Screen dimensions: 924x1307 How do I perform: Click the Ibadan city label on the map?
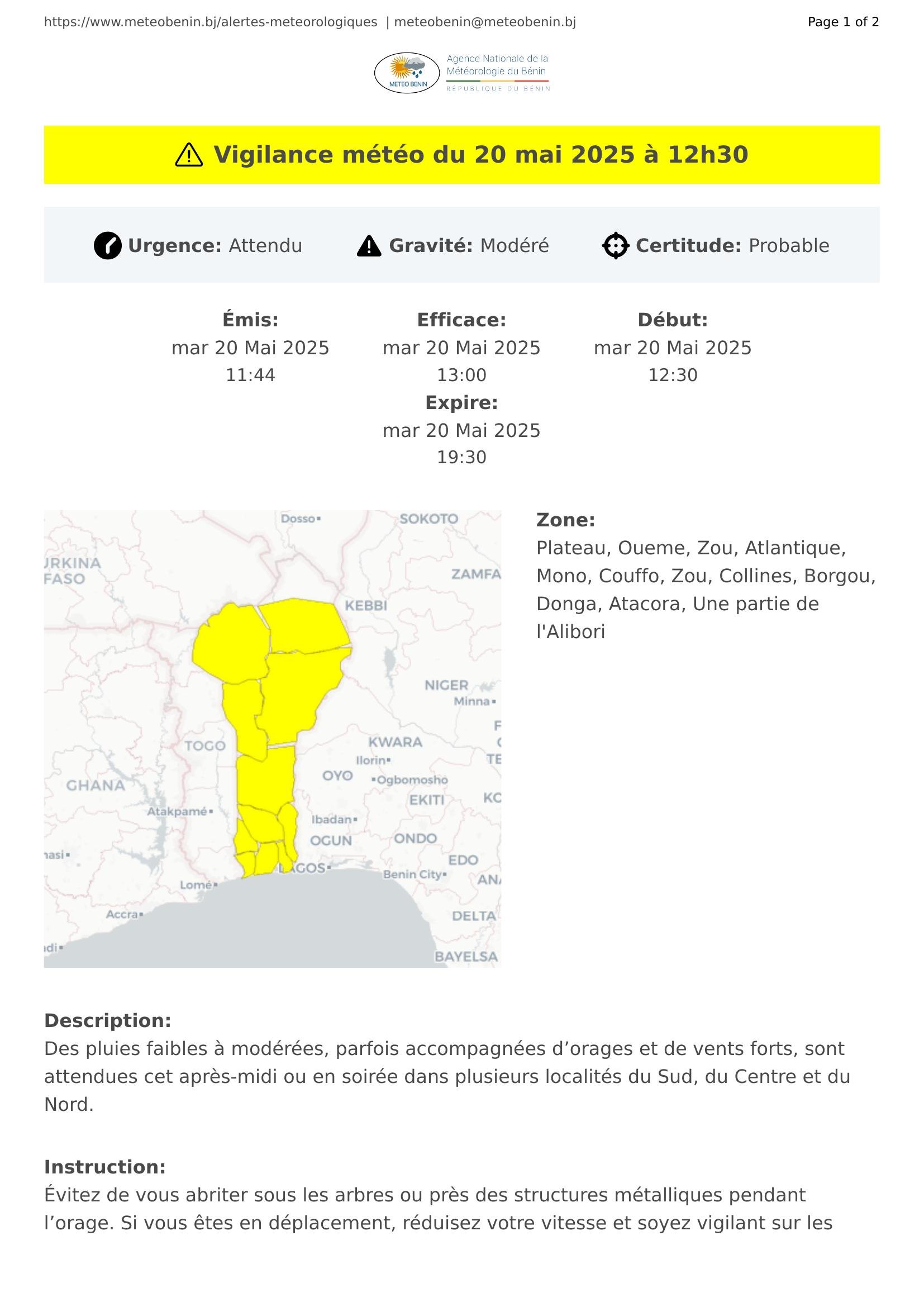(x=332, y=819)
